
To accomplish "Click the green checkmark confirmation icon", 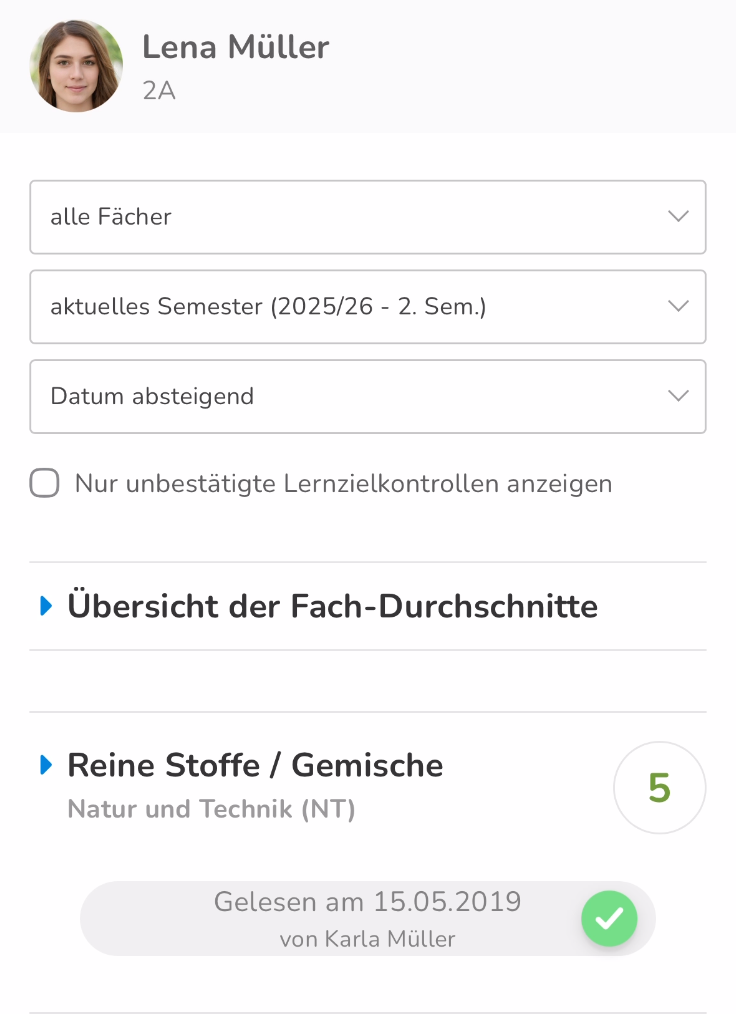I will tap(609, 918).
